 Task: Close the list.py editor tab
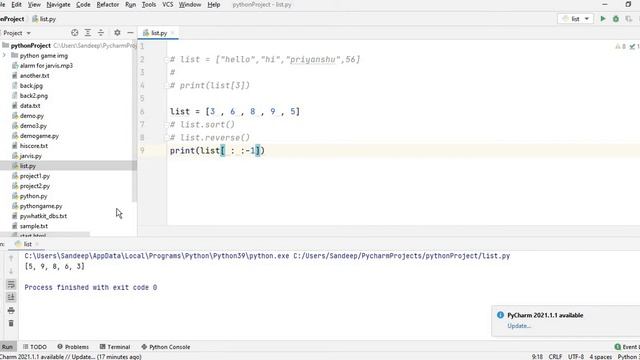[x=173, y=33]
